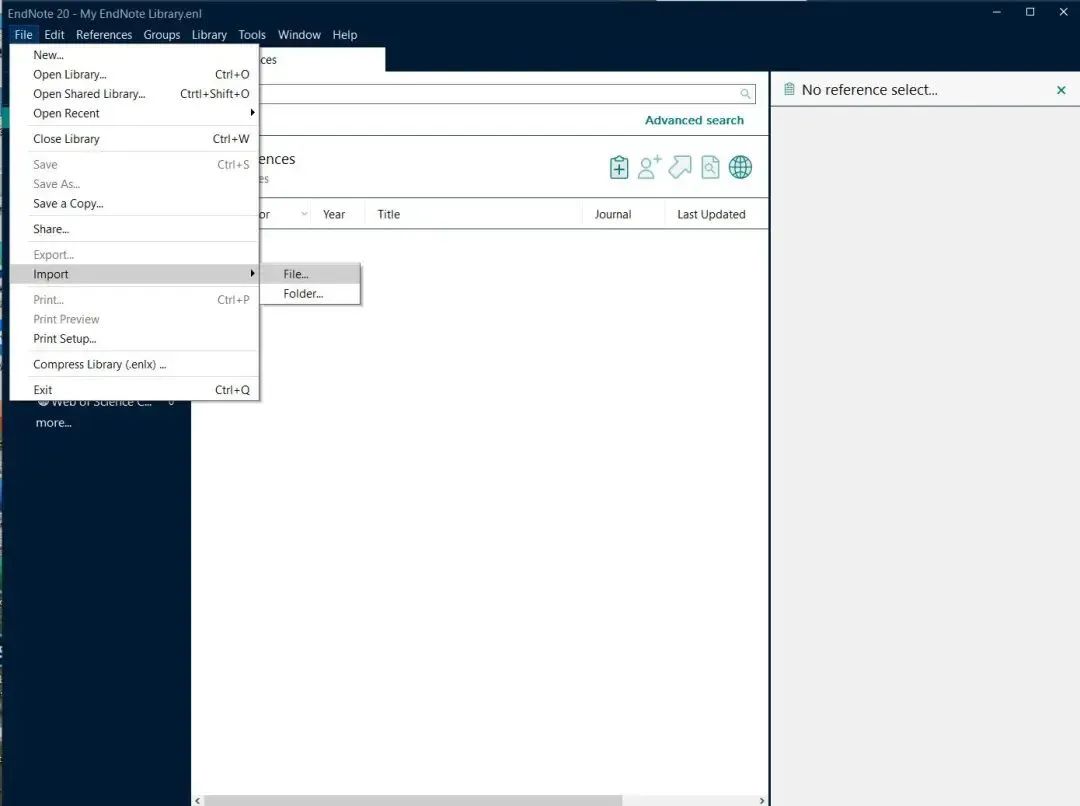Open the author column dropdown chevron
The image size is (1080, 806).
point(304,214)
